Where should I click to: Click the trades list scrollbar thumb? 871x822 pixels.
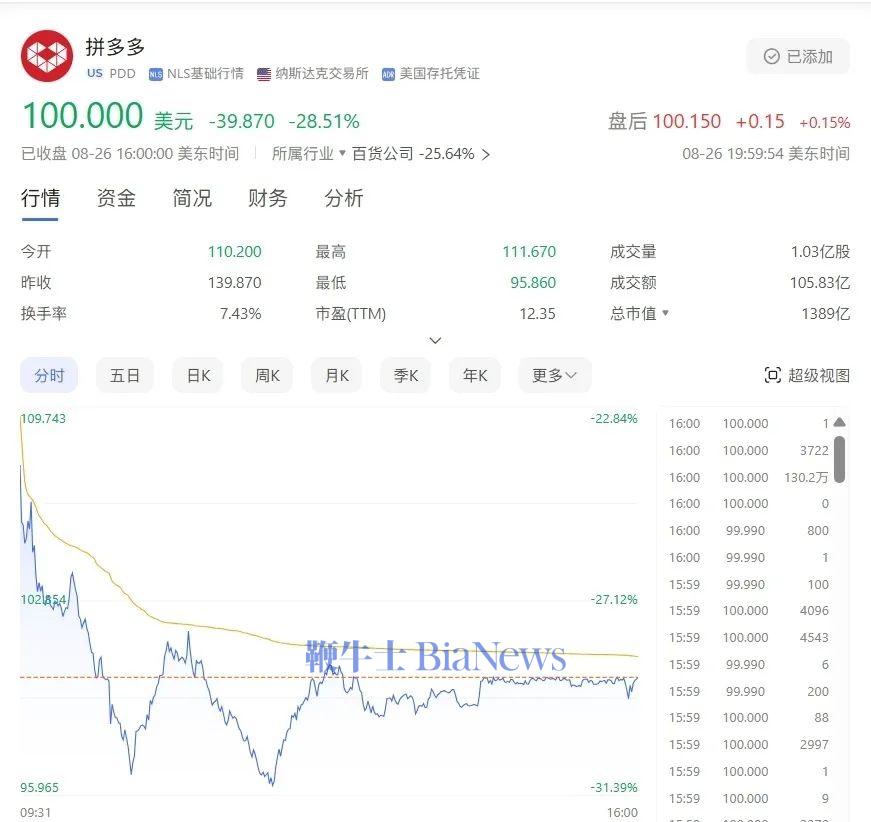pyautogui.click(x=839, y=459)
